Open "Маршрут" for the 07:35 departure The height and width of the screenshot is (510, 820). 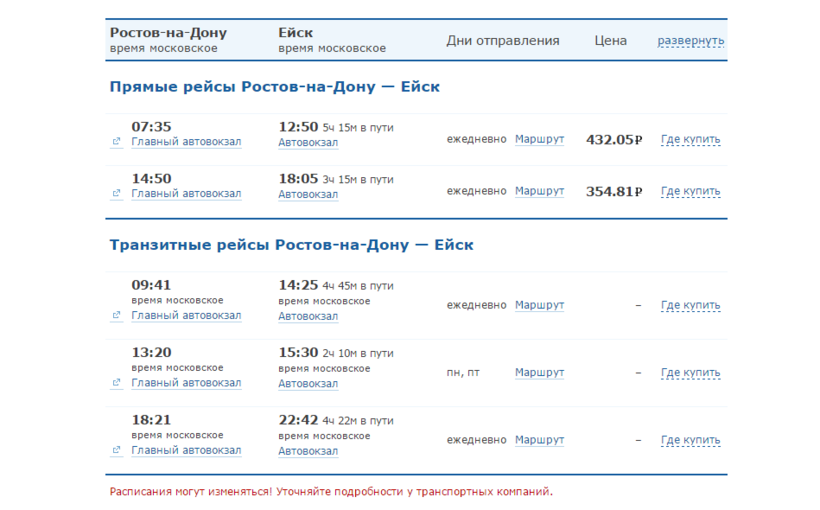[539, 139]
